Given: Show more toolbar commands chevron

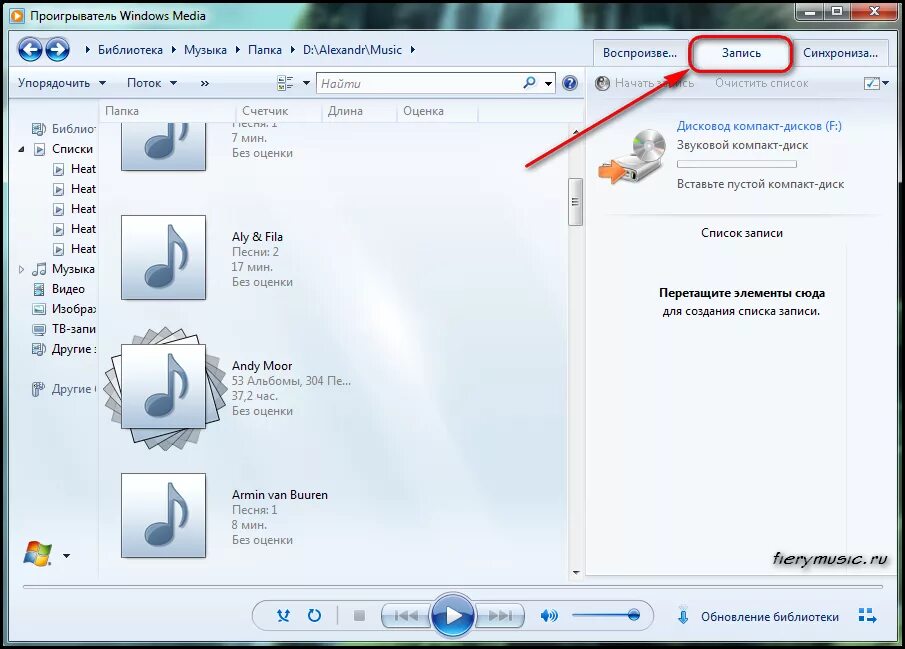Looking at the screenshot, I should (x=204, y=83).
